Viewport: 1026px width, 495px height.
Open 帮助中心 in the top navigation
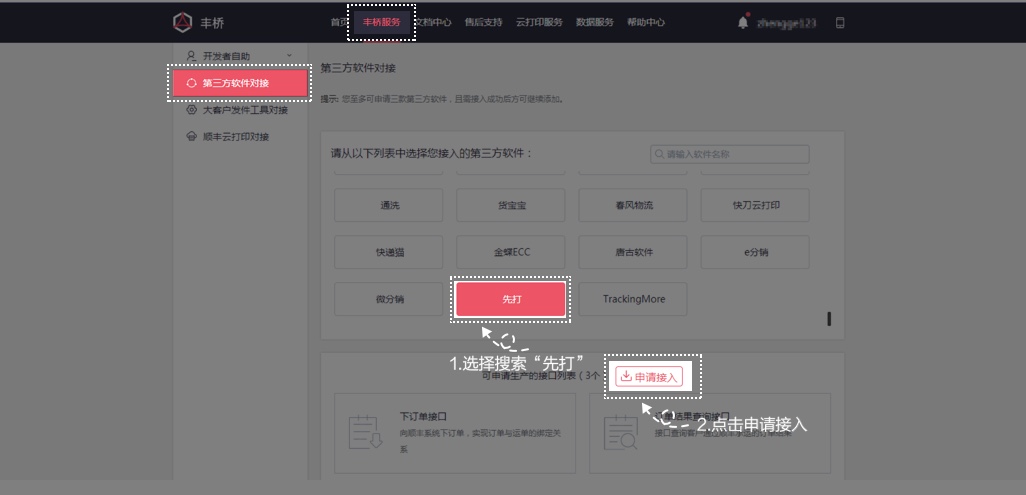(x=646, y=22)
